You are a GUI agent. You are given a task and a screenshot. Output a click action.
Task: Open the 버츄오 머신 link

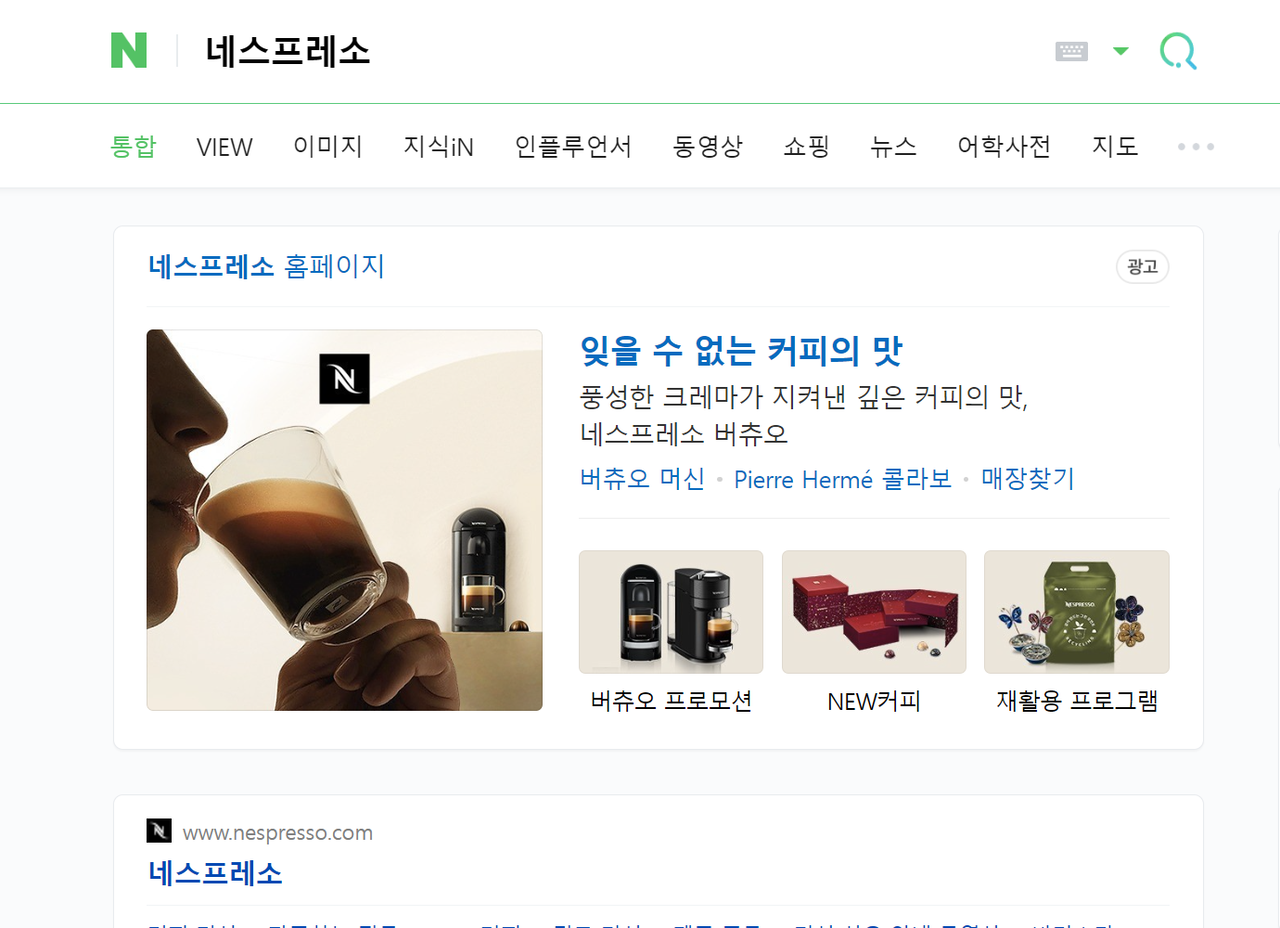coord(642,479)
